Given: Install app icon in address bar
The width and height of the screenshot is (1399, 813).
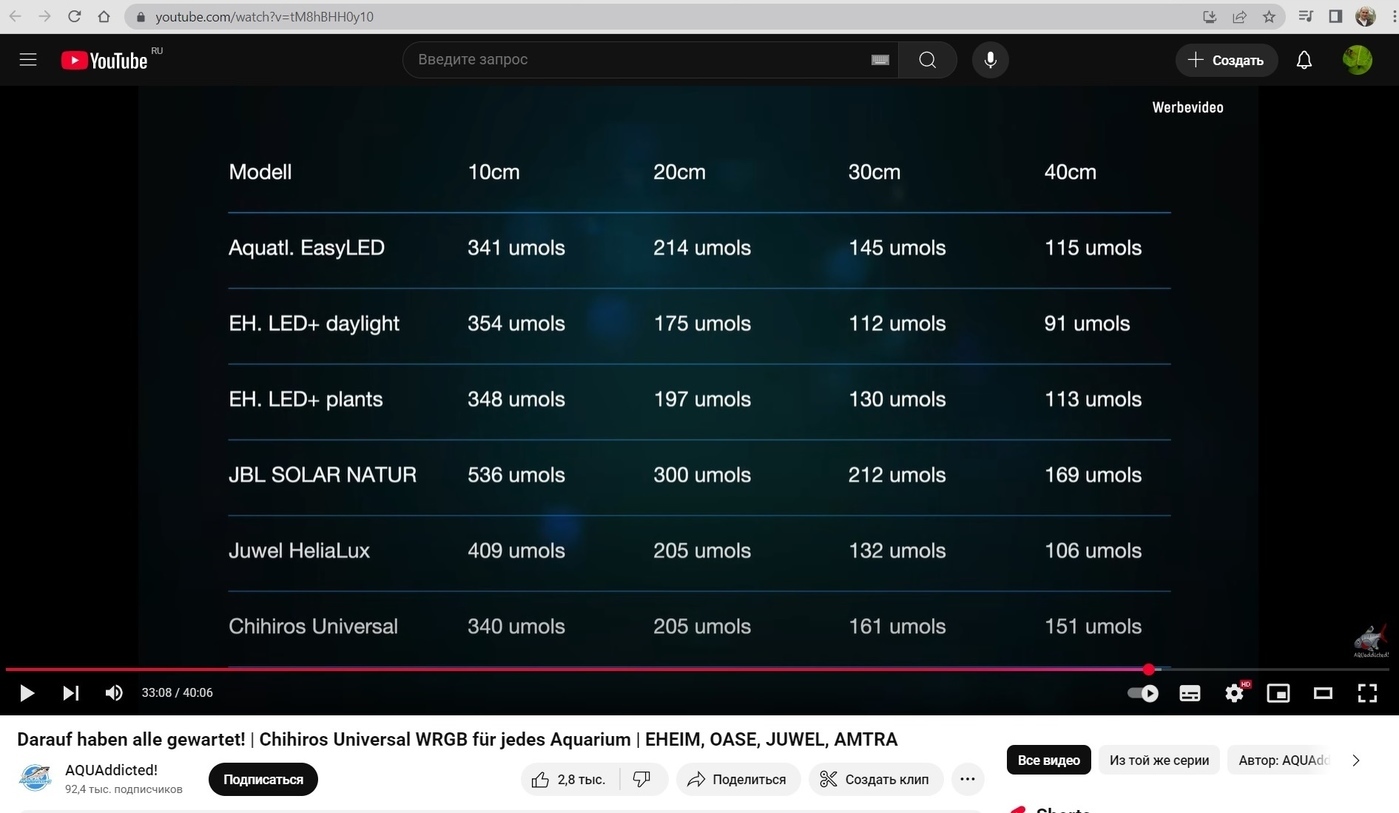Looking at the screenshot, I should pos(1210,16).
